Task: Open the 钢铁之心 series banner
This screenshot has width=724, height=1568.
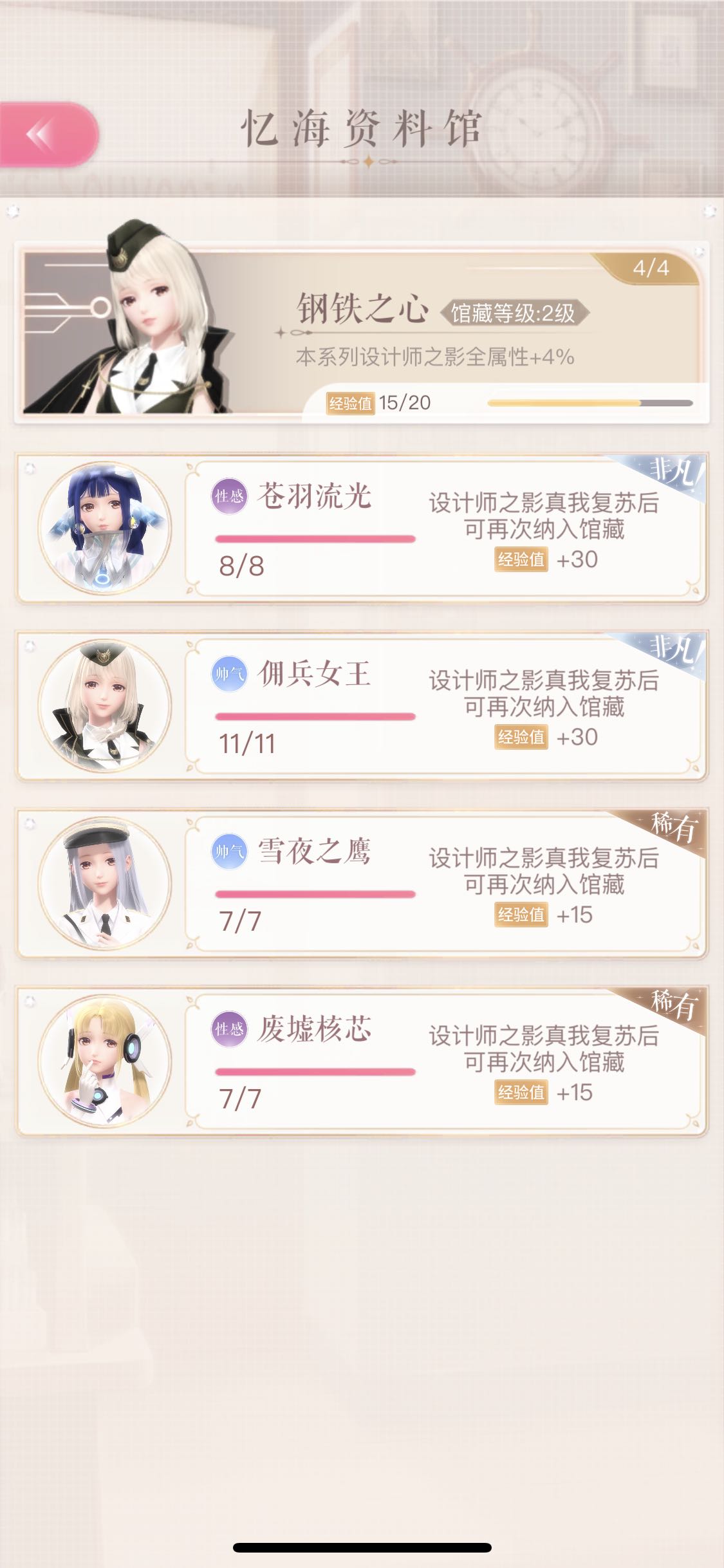Action: [x=362, y=333]
